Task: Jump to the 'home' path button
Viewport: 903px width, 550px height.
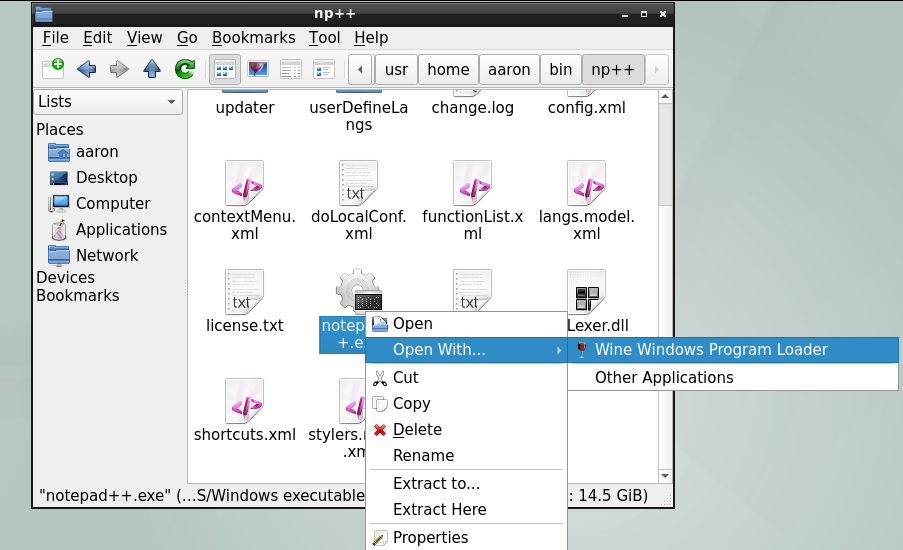Action: (447, 69)
